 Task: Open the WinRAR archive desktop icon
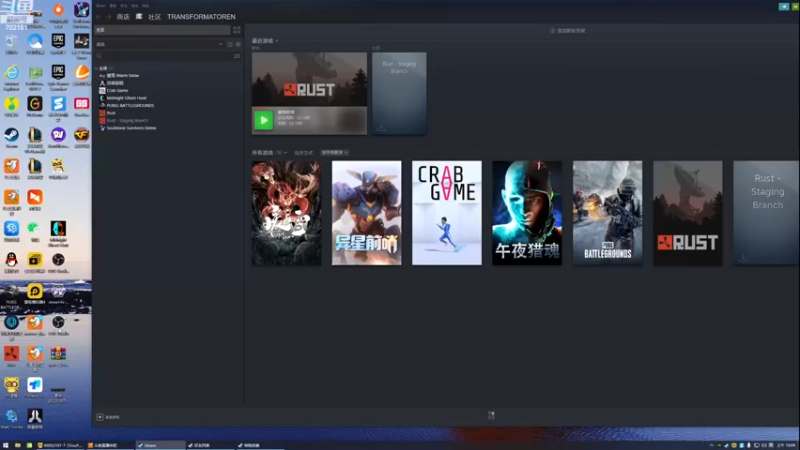click(x=58, y=356)
